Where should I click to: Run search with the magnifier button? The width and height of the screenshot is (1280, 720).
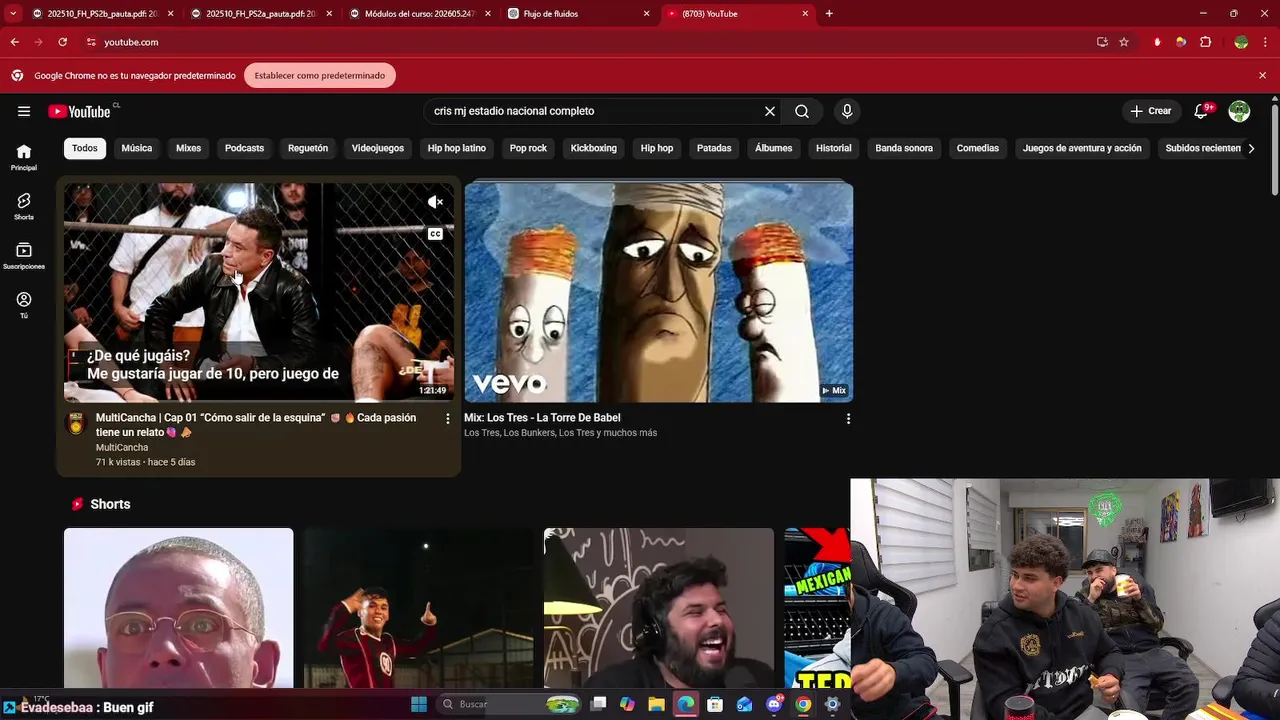(802, 111)
